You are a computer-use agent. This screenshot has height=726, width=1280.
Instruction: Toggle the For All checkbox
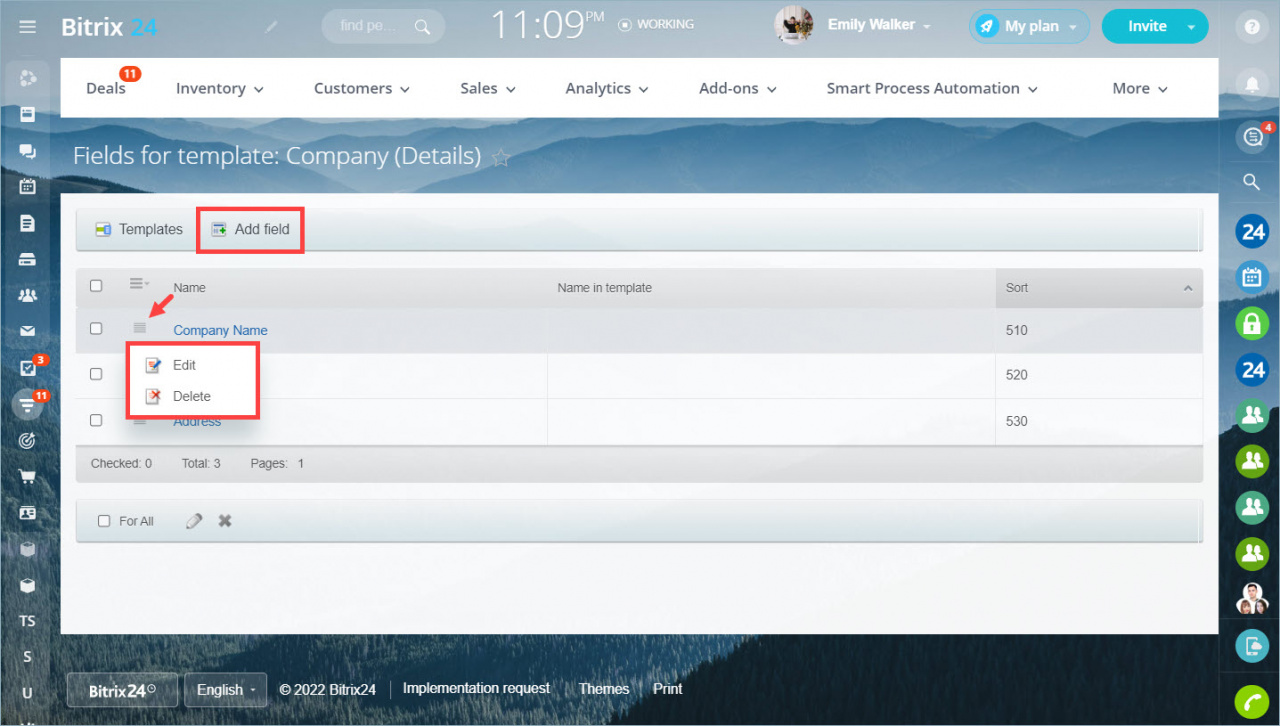click(x=104, y=521)
